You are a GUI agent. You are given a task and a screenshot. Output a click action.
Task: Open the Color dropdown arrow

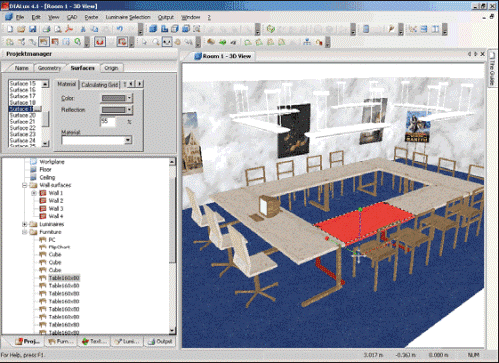pyautogui.click(x=129, y=98)
